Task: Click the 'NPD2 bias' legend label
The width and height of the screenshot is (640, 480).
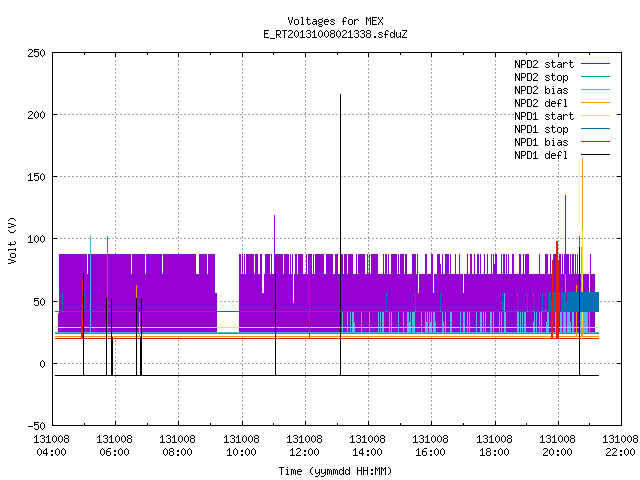Action: click(541, 90)
